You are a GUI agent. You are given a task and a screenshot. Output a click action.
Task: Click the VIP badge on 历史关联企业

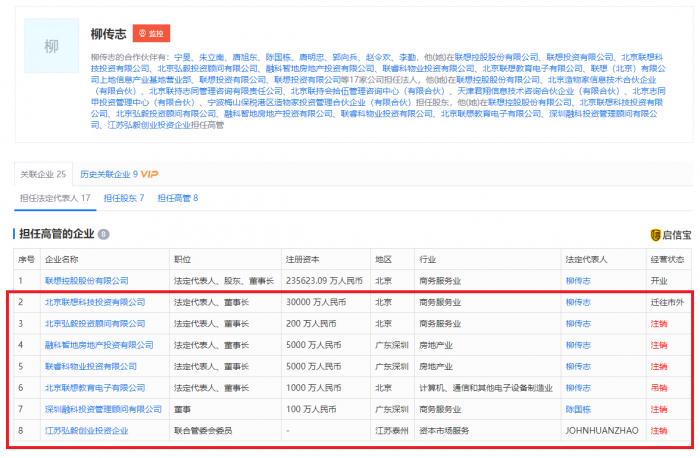coord(150,174)
